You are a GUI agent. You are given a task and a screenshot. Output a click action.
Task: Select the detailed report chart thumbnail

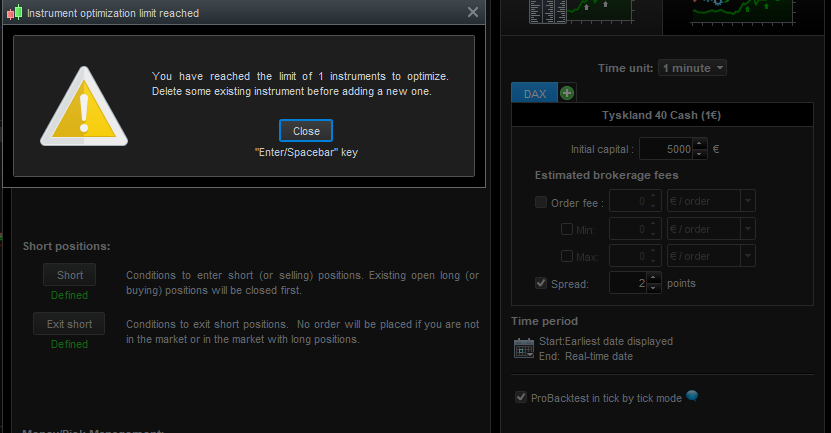(x=581, y=12)
